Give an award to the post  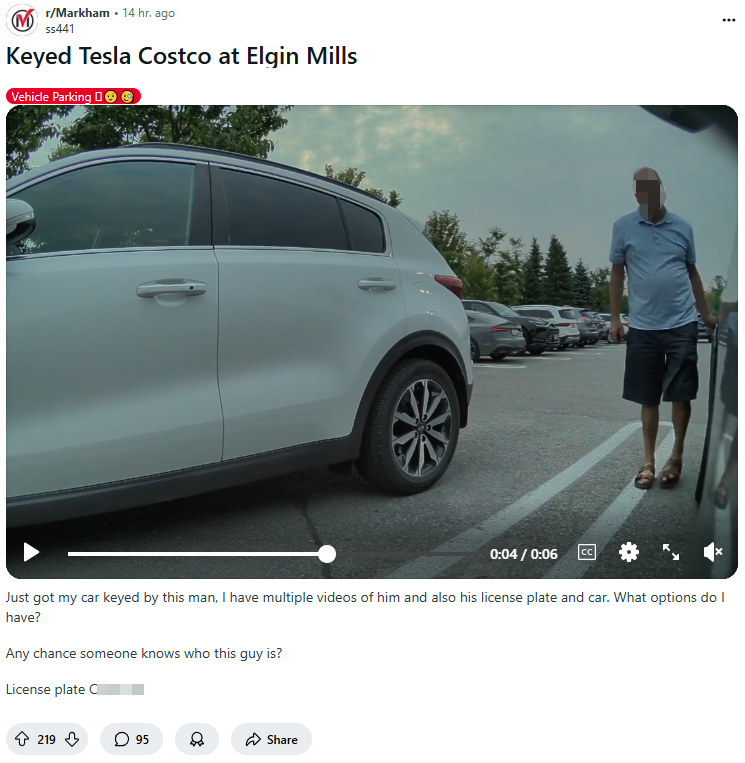tap(197, 739)
